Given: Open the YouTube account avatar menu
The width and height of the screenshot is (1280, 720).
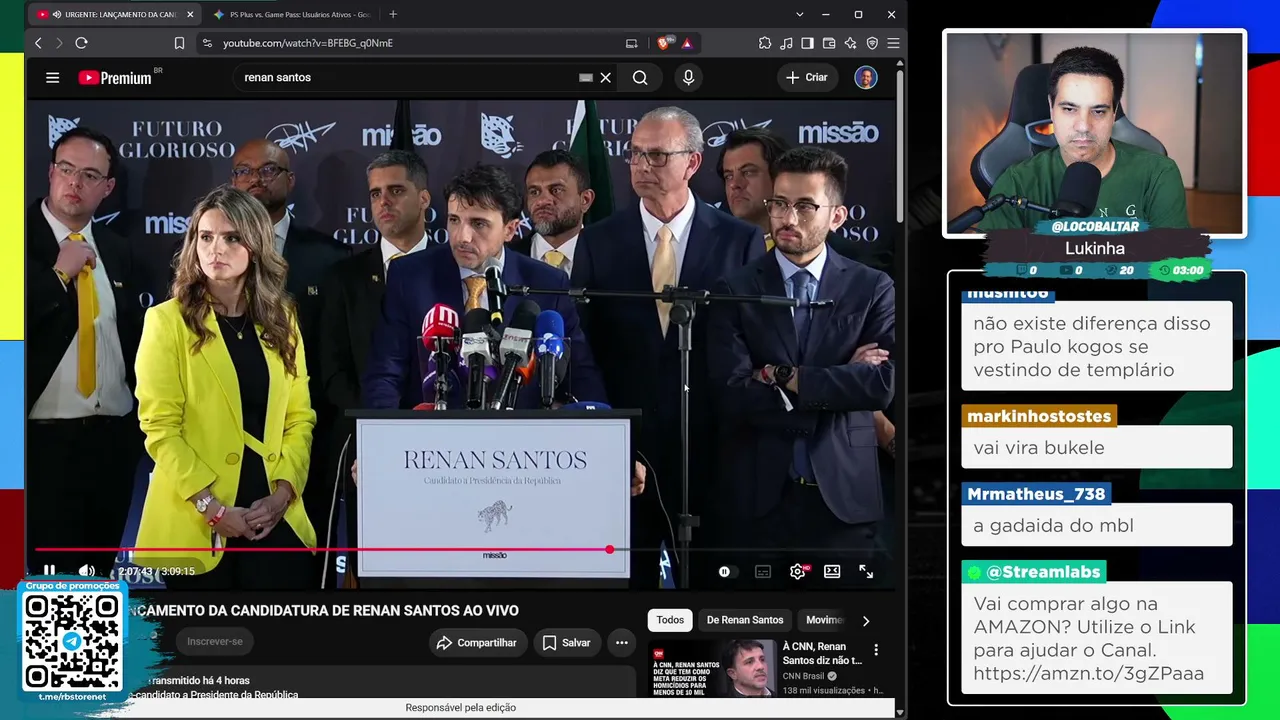Looking at the screenshot, I should tap(866, 77).
